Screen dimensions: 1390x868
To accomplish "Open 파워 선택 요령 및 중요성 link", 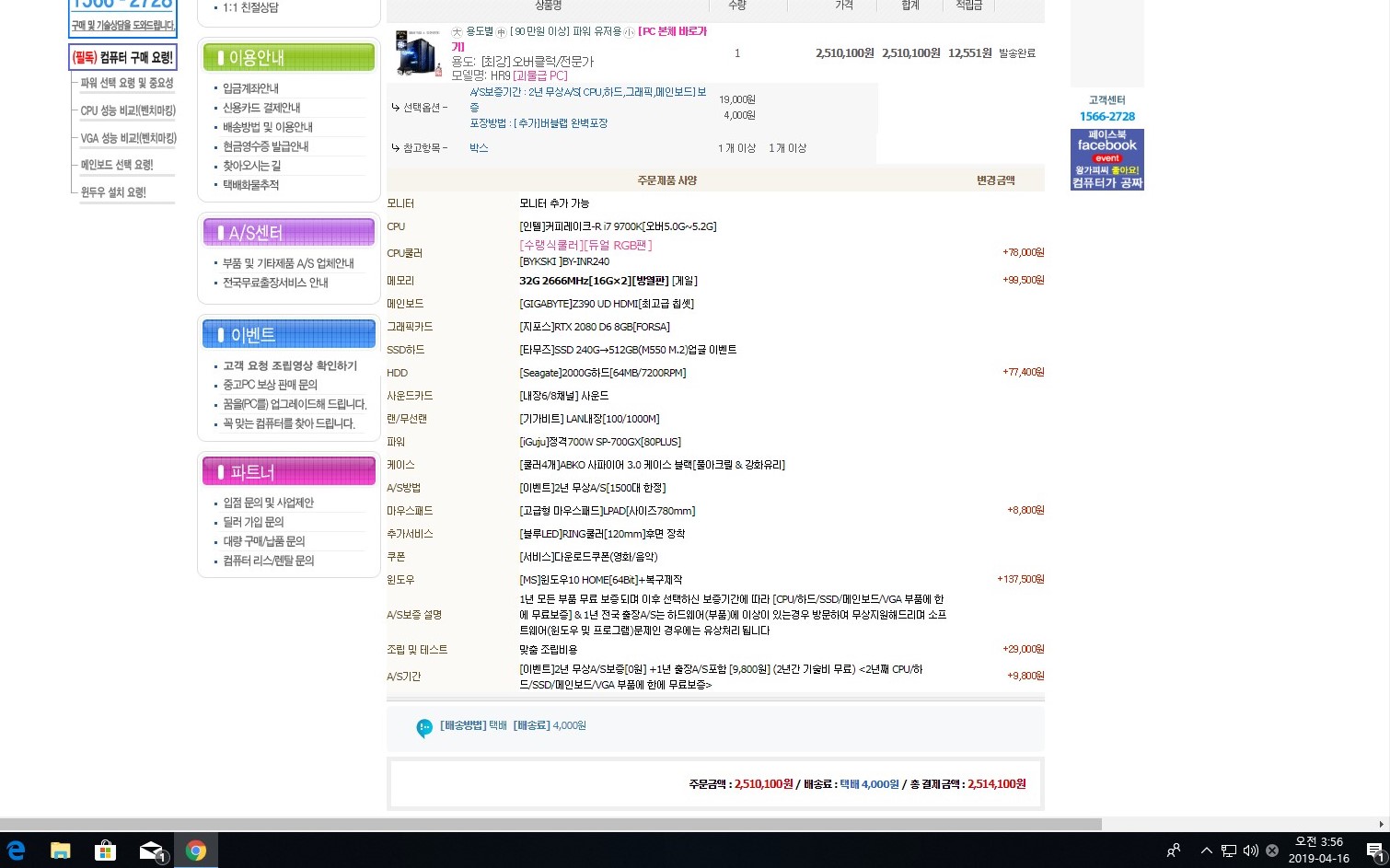I will coord(127,83).
